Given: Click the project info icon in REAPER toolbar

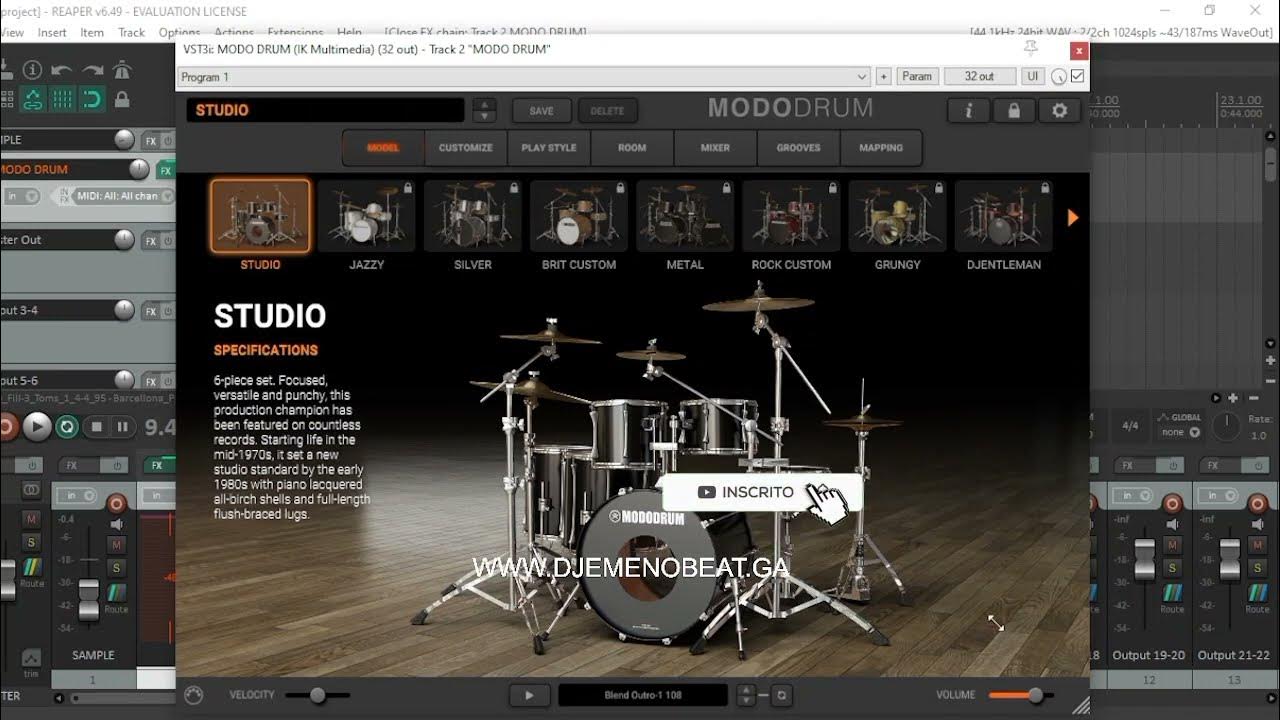Looking at the screenshot, I should (x=33, y=70).
